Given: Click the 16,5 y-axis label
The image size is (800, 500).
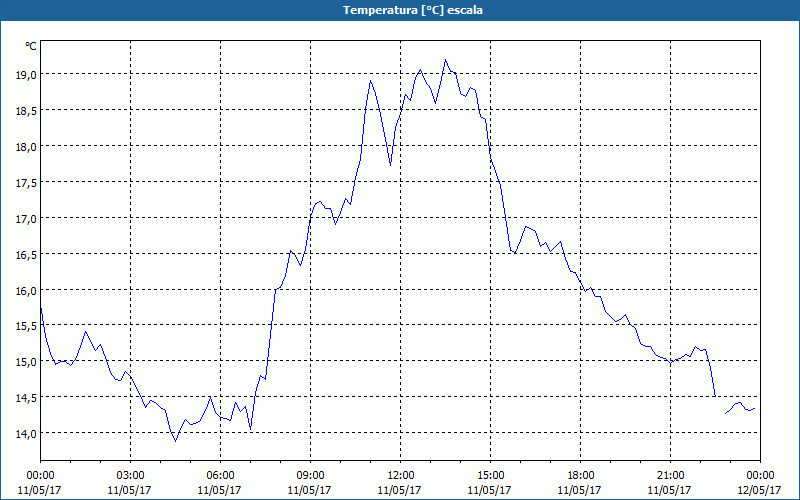Looking at the screenshot, I should click(27, 254).
